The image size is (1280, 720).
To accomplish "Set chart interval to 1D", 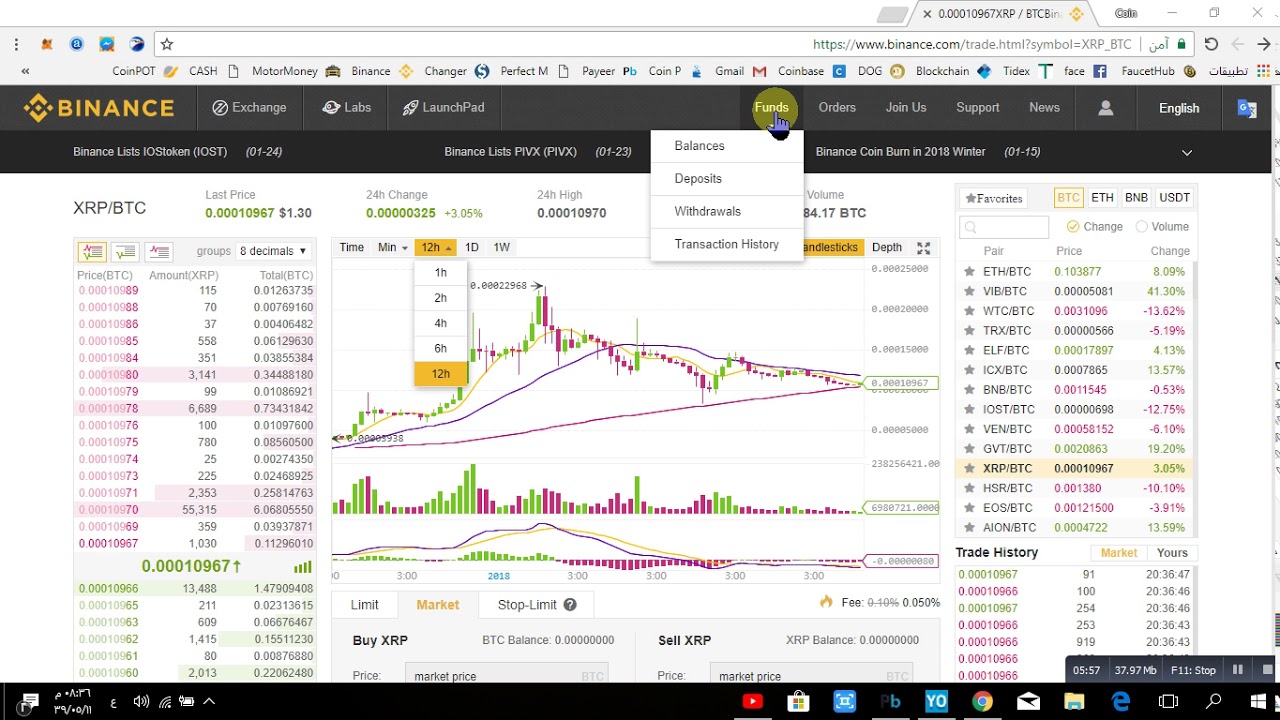I will tap(471, 247).
